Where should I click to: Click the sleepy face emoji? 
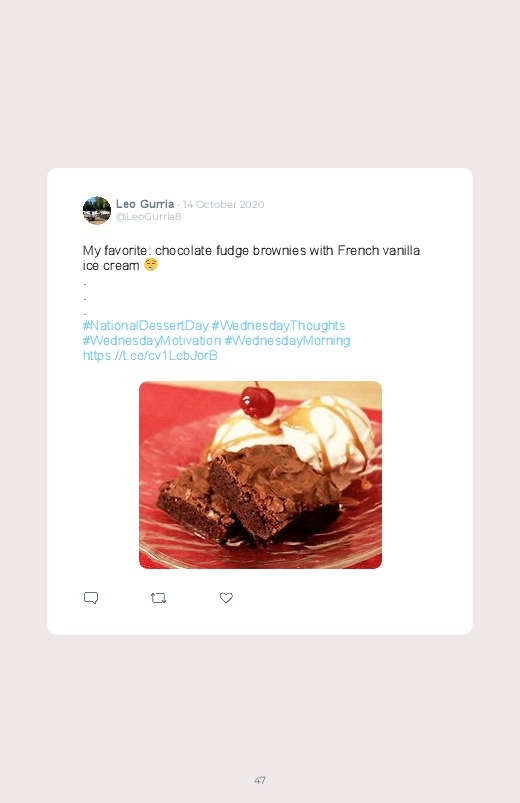coord(151,265)
